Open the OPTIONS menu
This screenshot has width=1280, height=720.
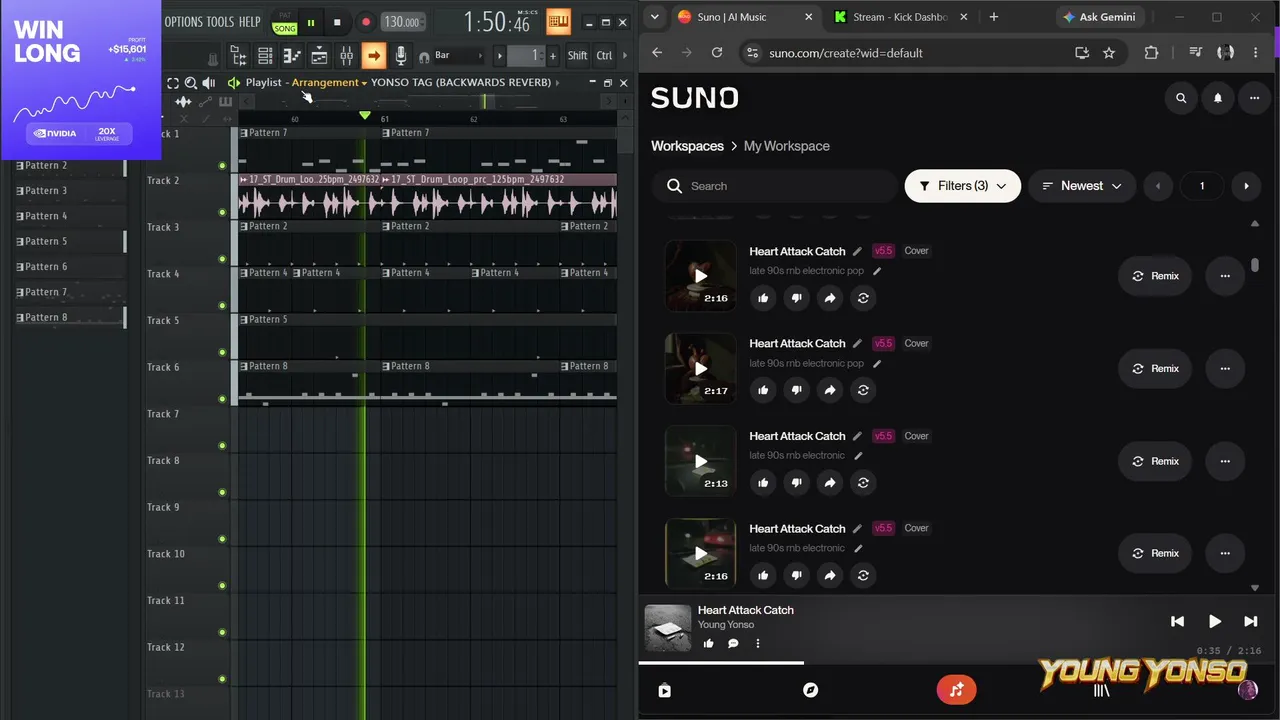coord(184,22)
